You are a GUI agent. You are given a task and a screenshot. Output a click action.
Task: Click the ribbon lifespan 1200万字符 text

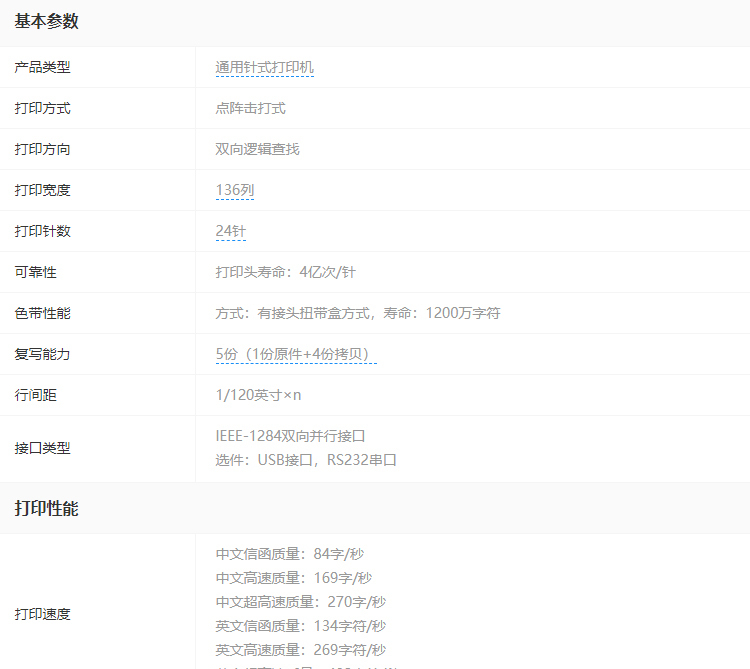[463, 313]
